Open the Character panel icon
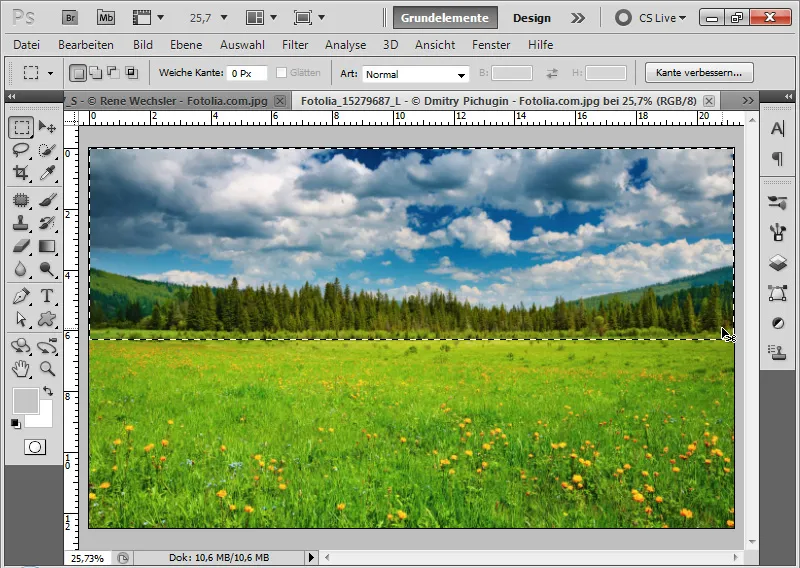 point(777,129)
